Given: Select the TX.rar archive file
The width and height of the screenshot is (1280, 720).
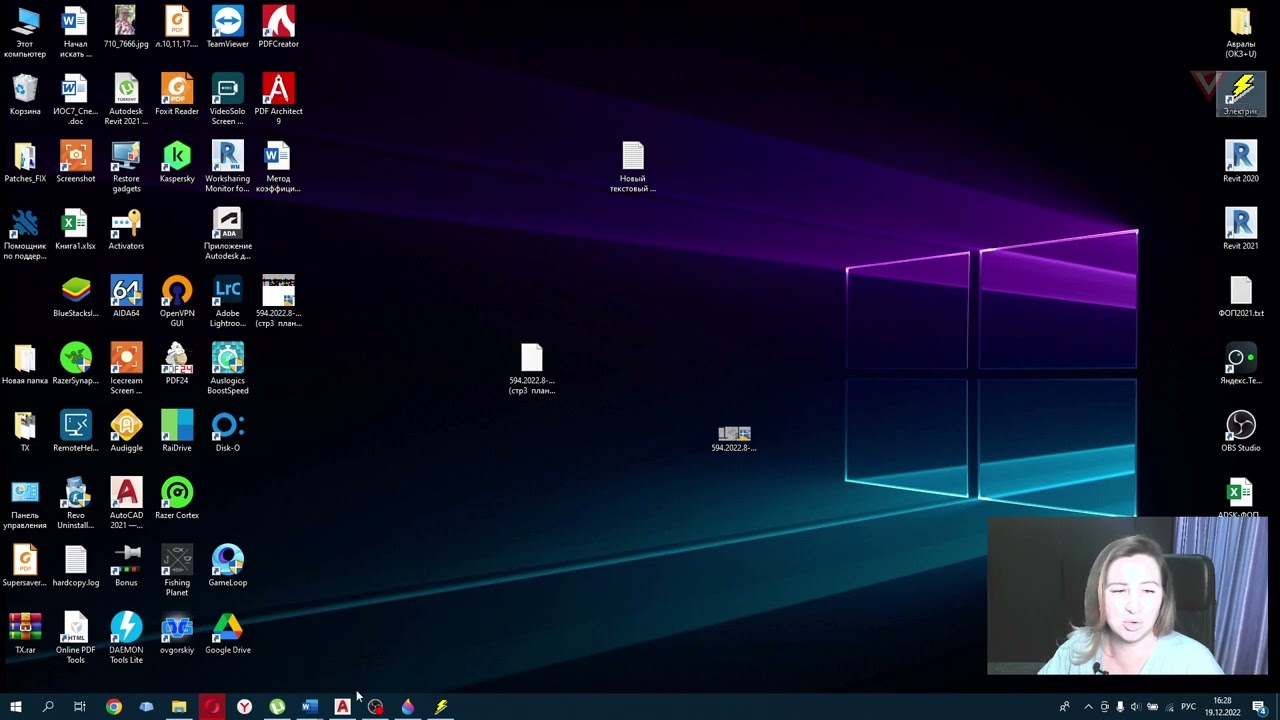Looking at the screenshot, I should [x=25, y=633].
